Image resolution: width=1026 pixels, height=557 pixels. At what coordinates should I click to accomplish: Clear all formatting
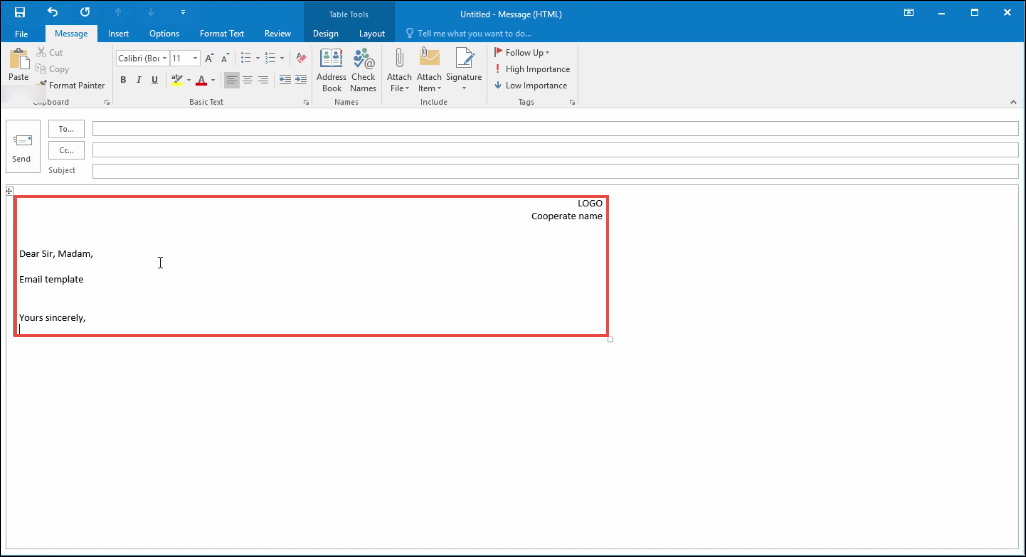pos(301,58)
